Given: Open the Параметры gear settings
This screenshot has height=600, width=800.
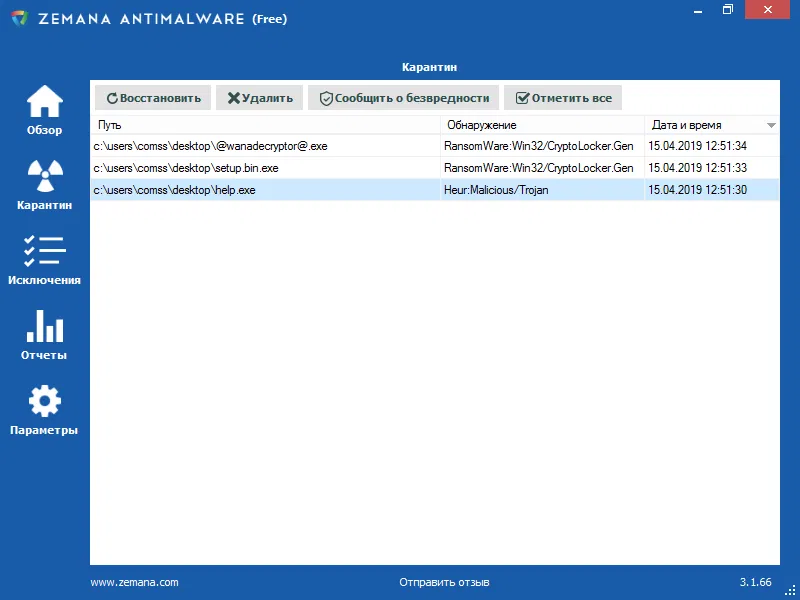Looking at the screenshot, I should point(44,410).
